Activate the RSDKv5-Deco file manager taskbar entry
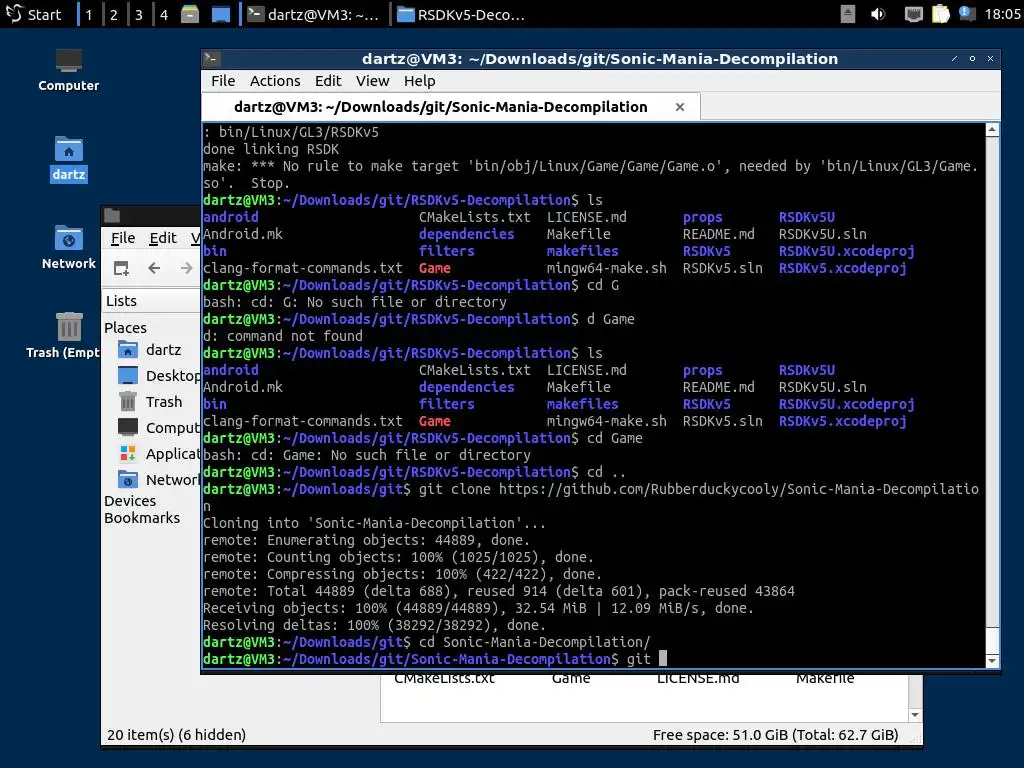The image size is (1024, 768). pos(461,14)
